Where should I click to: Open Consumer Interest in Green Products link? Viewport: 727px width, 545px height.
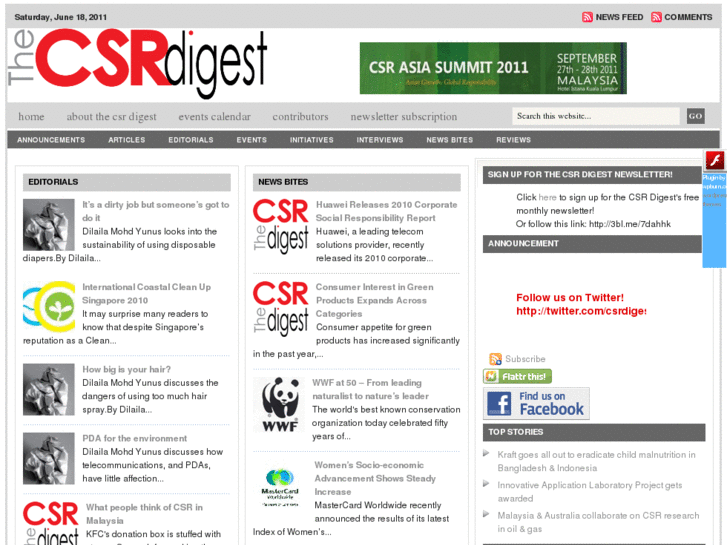[x=375, y=300]
